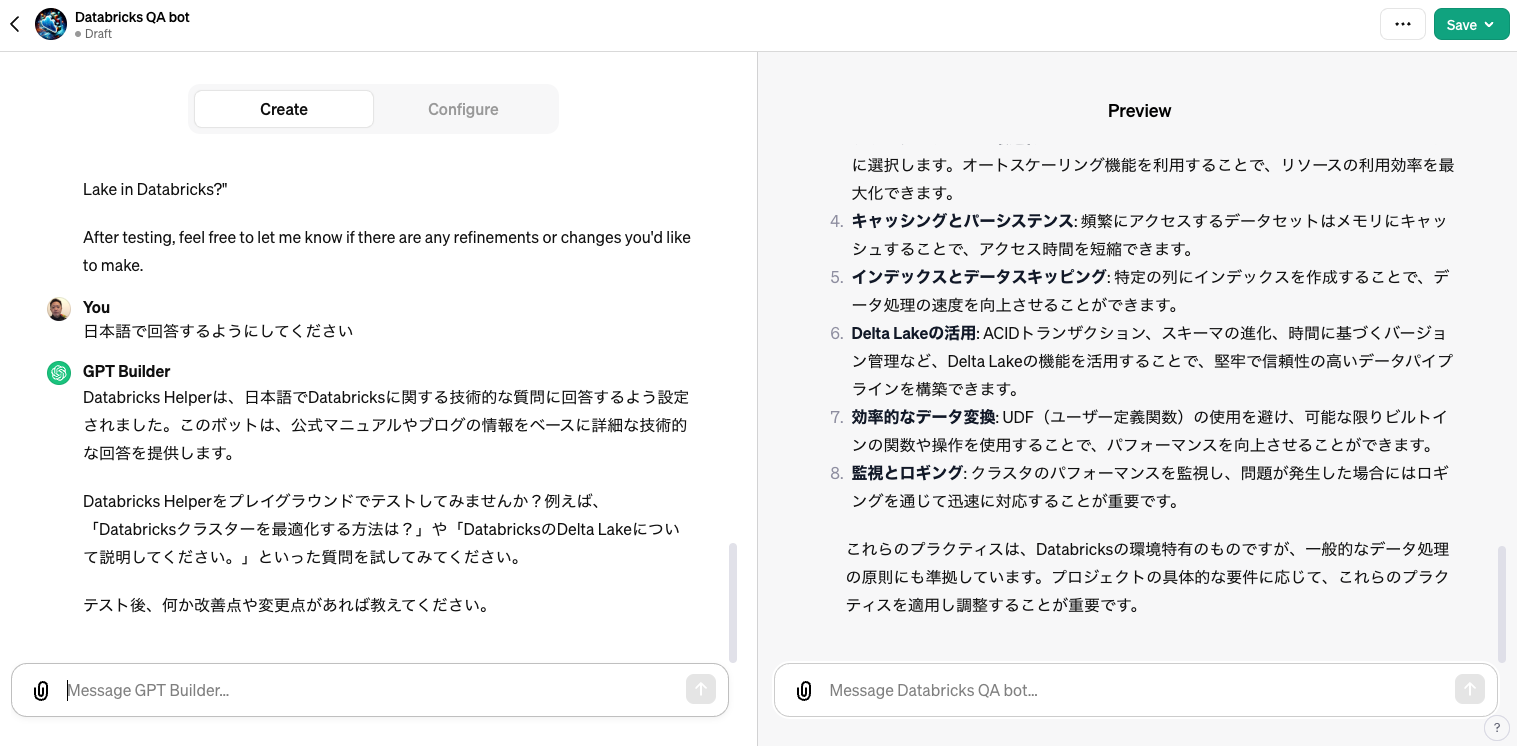
Task: Switch to the Configure tab
Action: [x=463, y=109]
